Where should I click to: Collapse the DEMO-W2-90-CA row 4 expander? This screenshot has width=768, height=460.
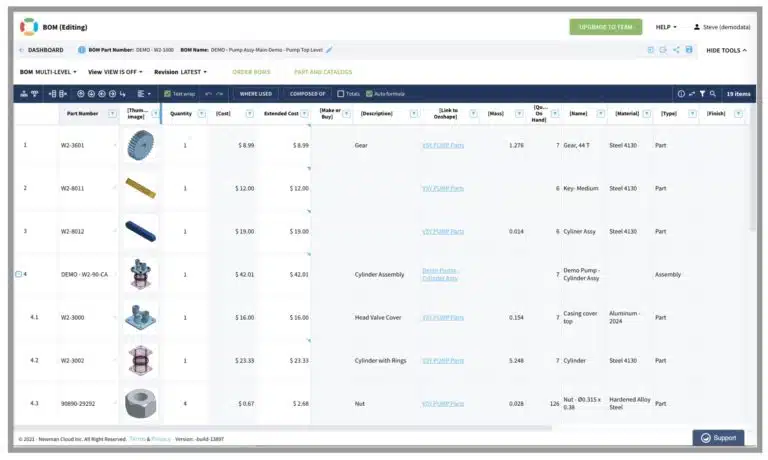tap(18, 274)
